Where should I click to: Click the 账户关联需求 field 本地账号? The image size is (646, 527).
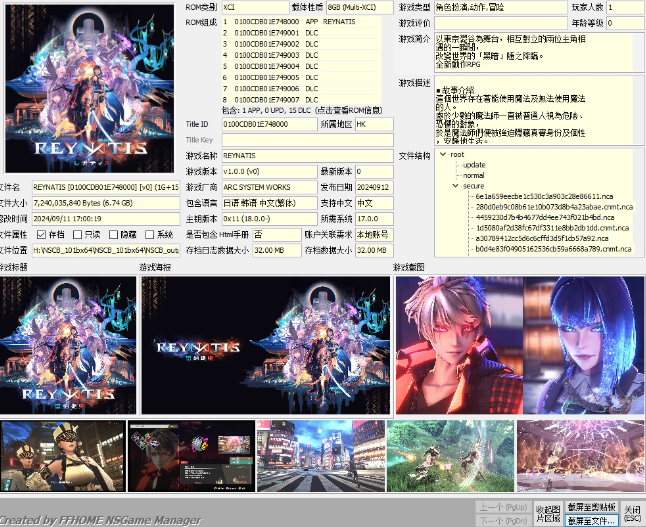(374, 234)
